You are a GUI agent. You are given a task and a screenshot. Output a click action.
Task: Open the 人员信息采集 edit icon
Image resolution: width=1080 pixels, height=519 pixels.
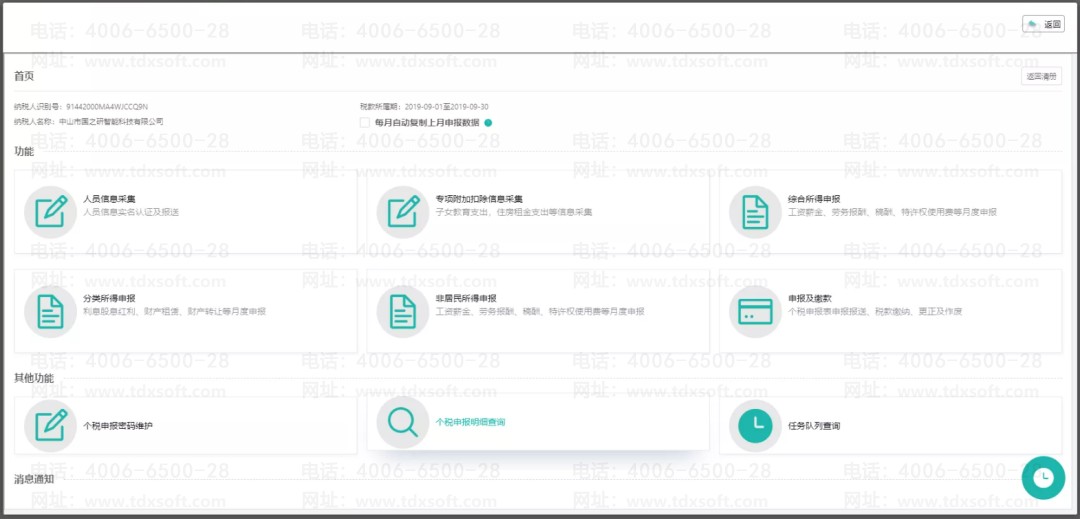[50, 212]
